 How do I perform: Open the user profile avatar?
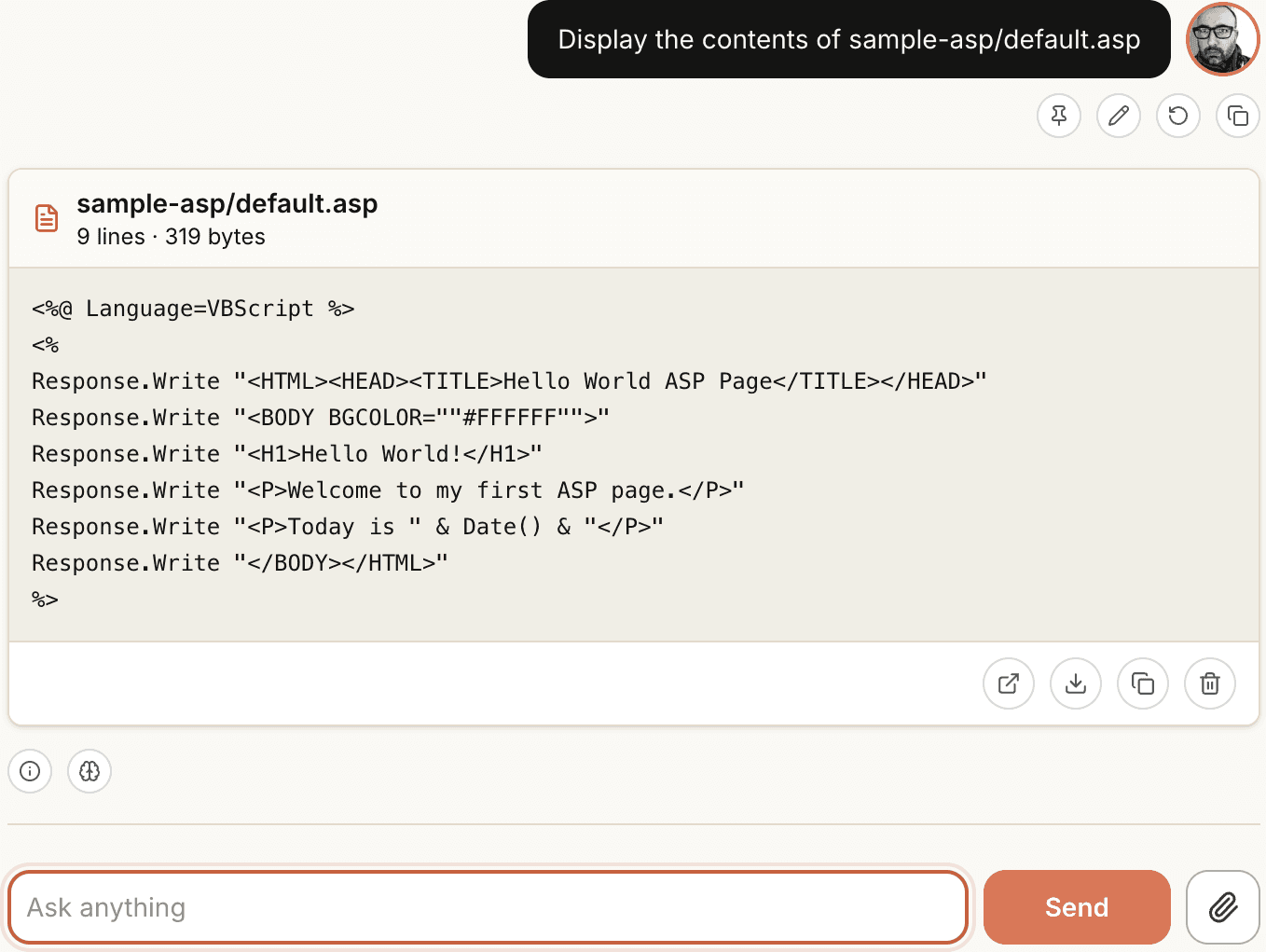(1223, 39)
